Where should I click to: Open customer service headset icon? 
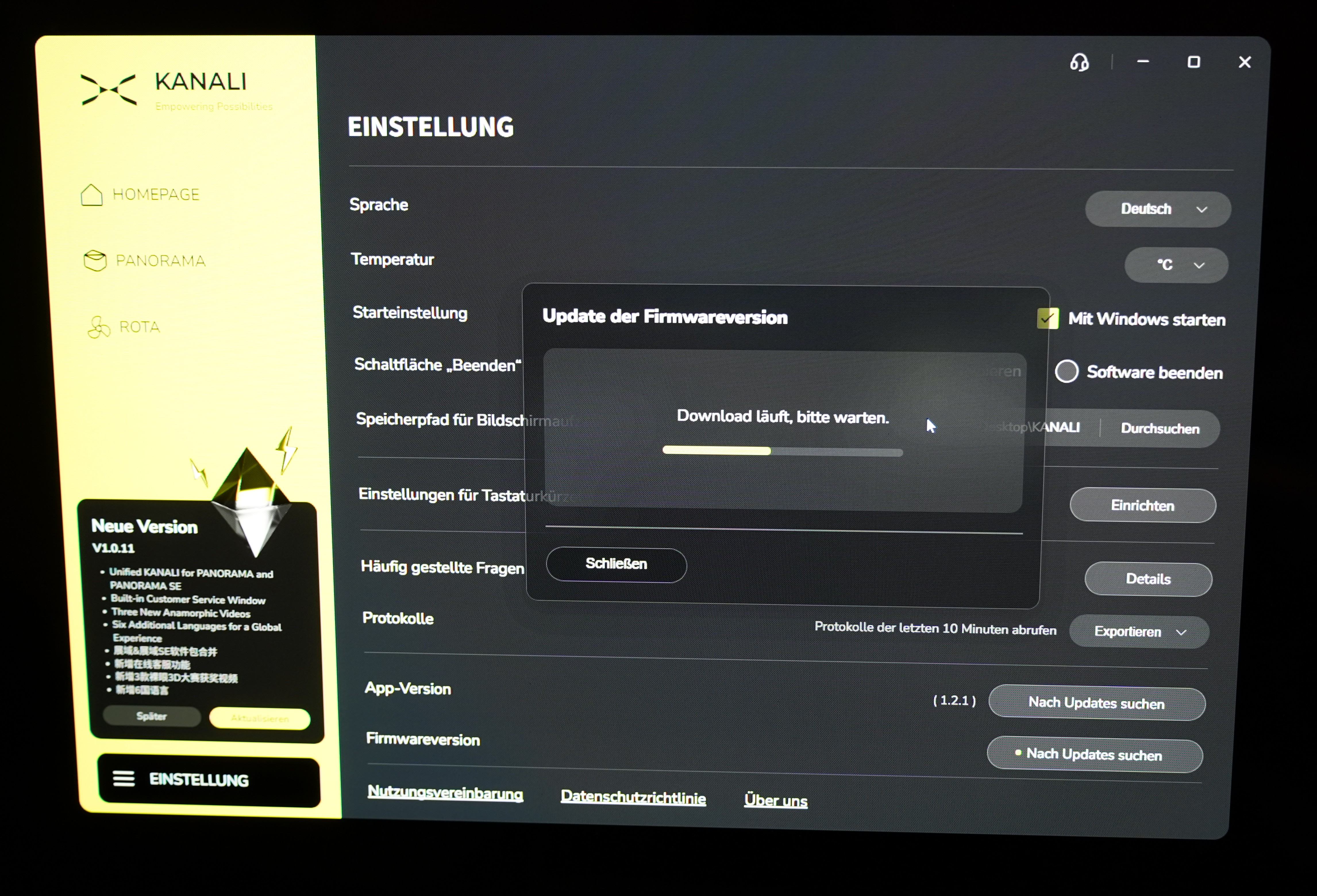1079,62
